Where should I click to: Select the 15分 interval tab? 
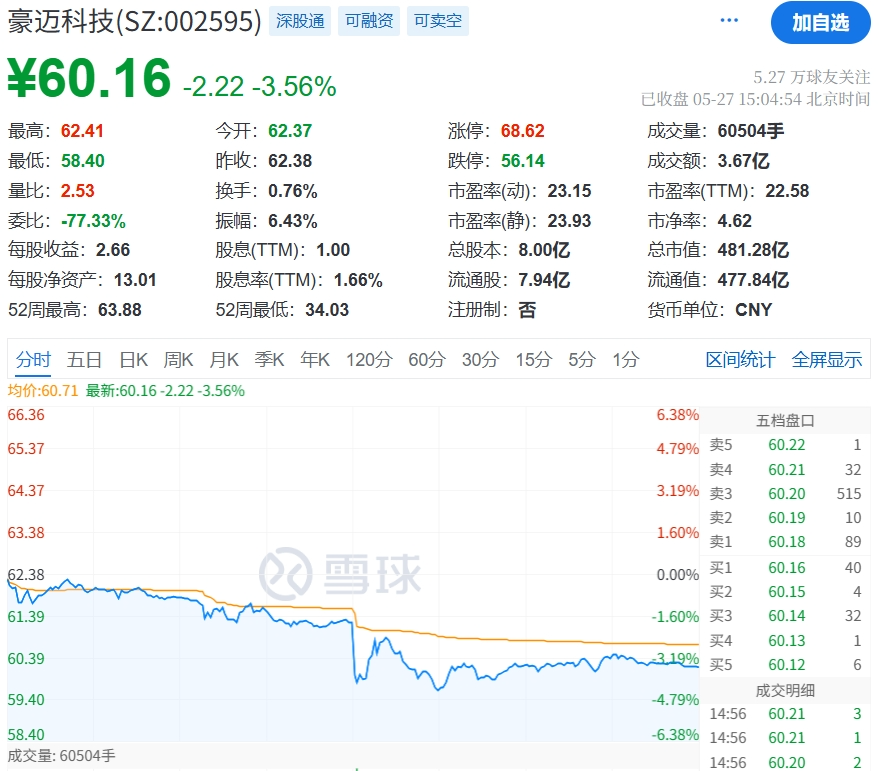pyautogui.click(x=533, y=360)
